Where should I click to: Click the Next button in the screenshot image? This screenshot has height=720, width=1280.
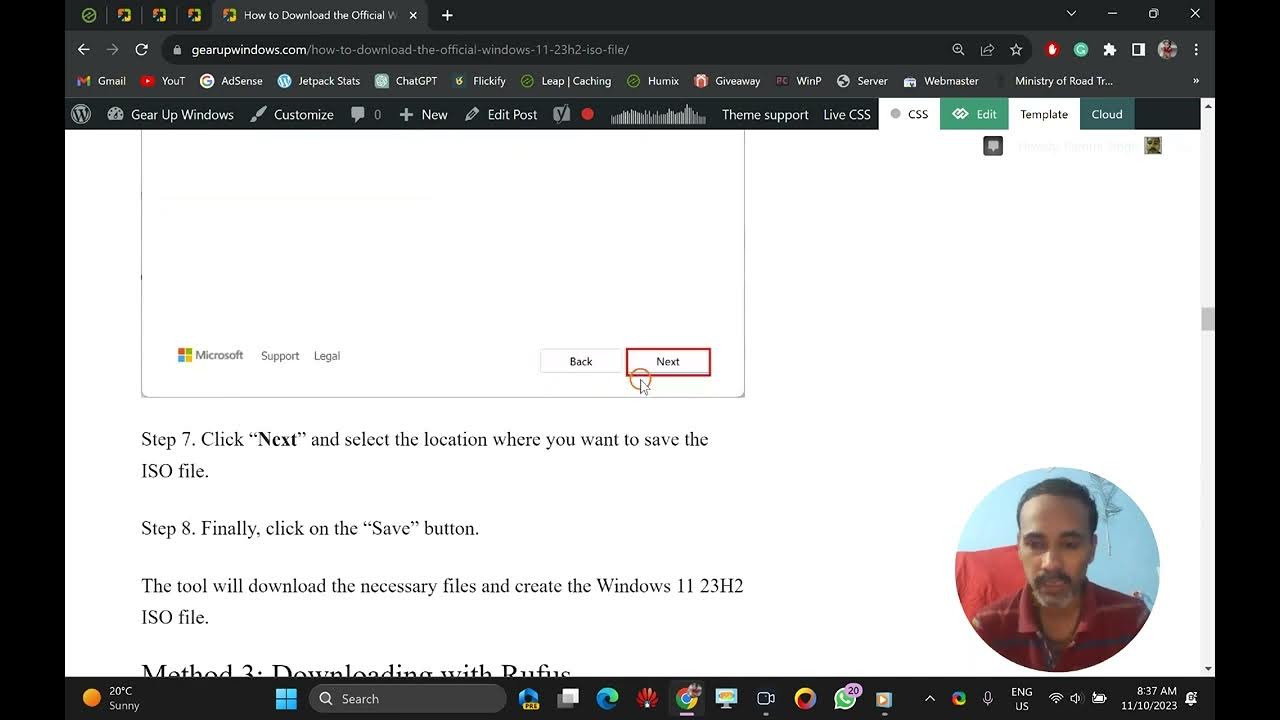(668, 361)
